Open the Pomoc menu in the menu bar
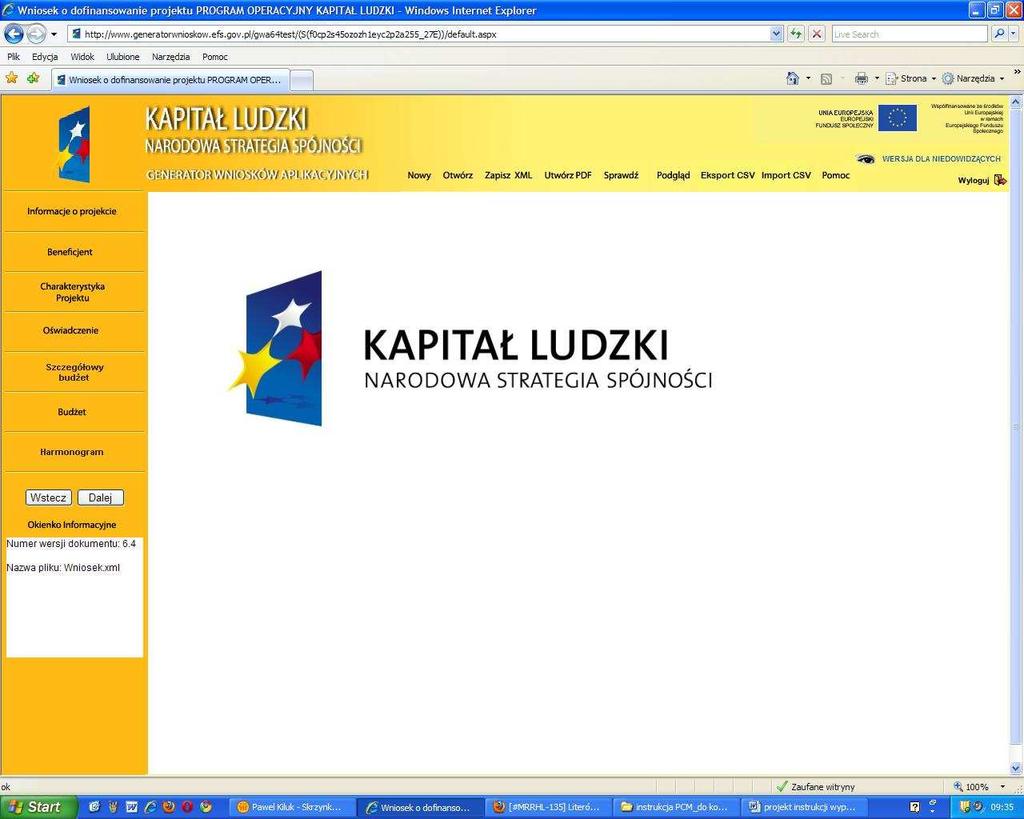 (215, 57)
